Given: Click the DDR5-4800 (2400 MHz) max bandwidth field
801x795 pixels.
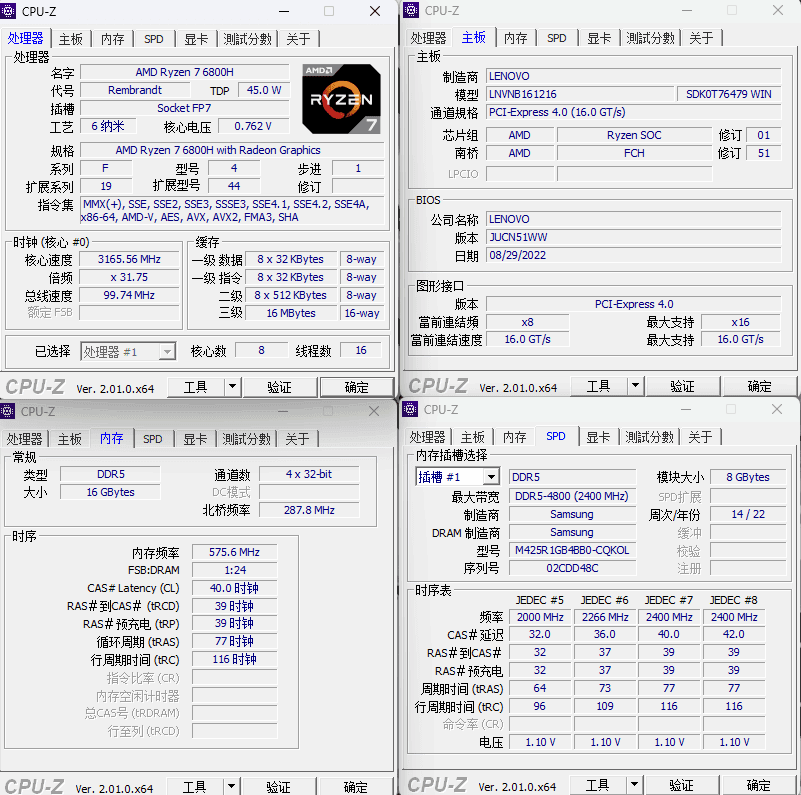Looking at the screenshot, I should point(572,496).
